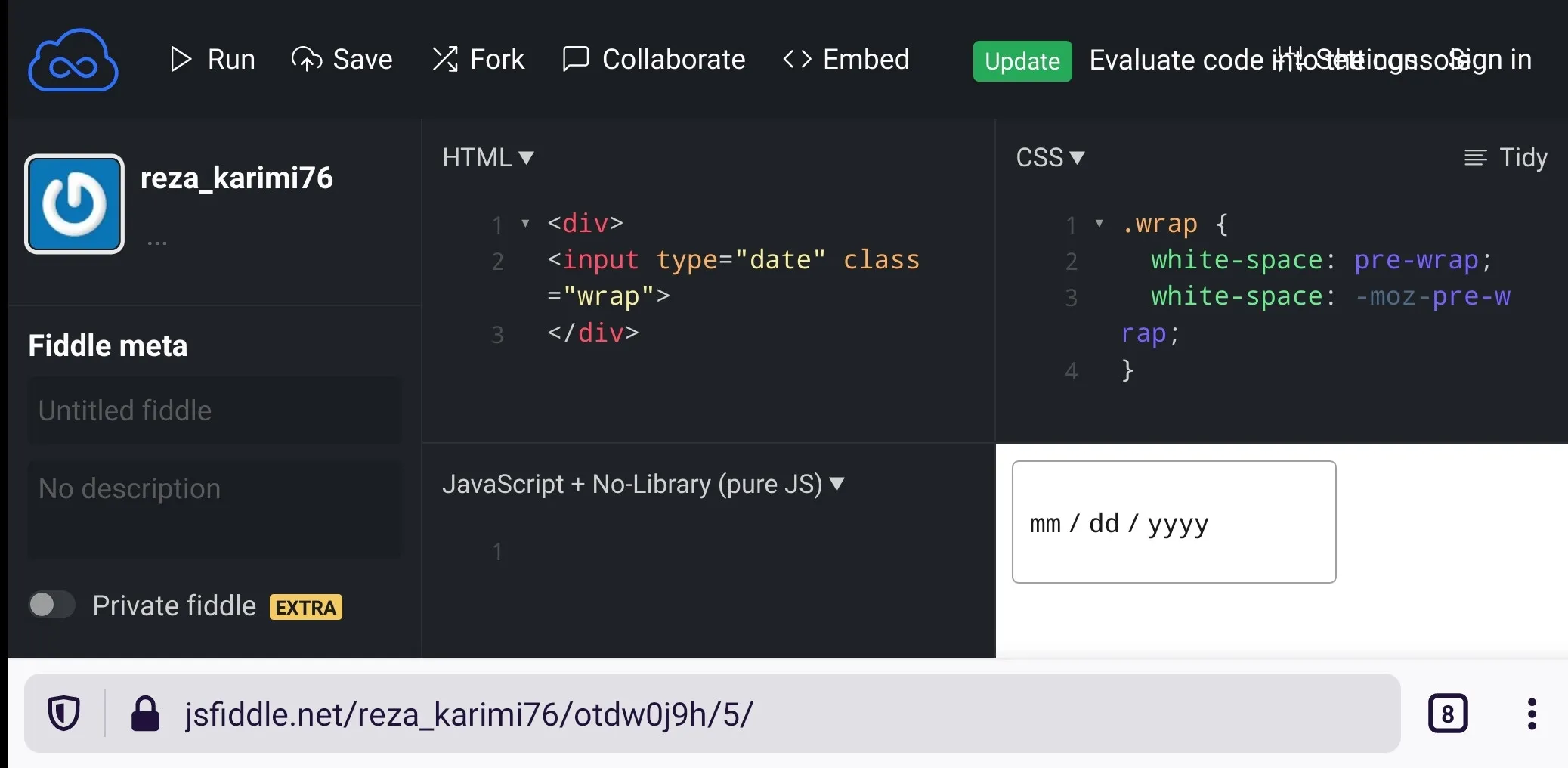1568x768 pixels.
Task: Open JavaScript library selection dropdown
Action: (644, 484)
